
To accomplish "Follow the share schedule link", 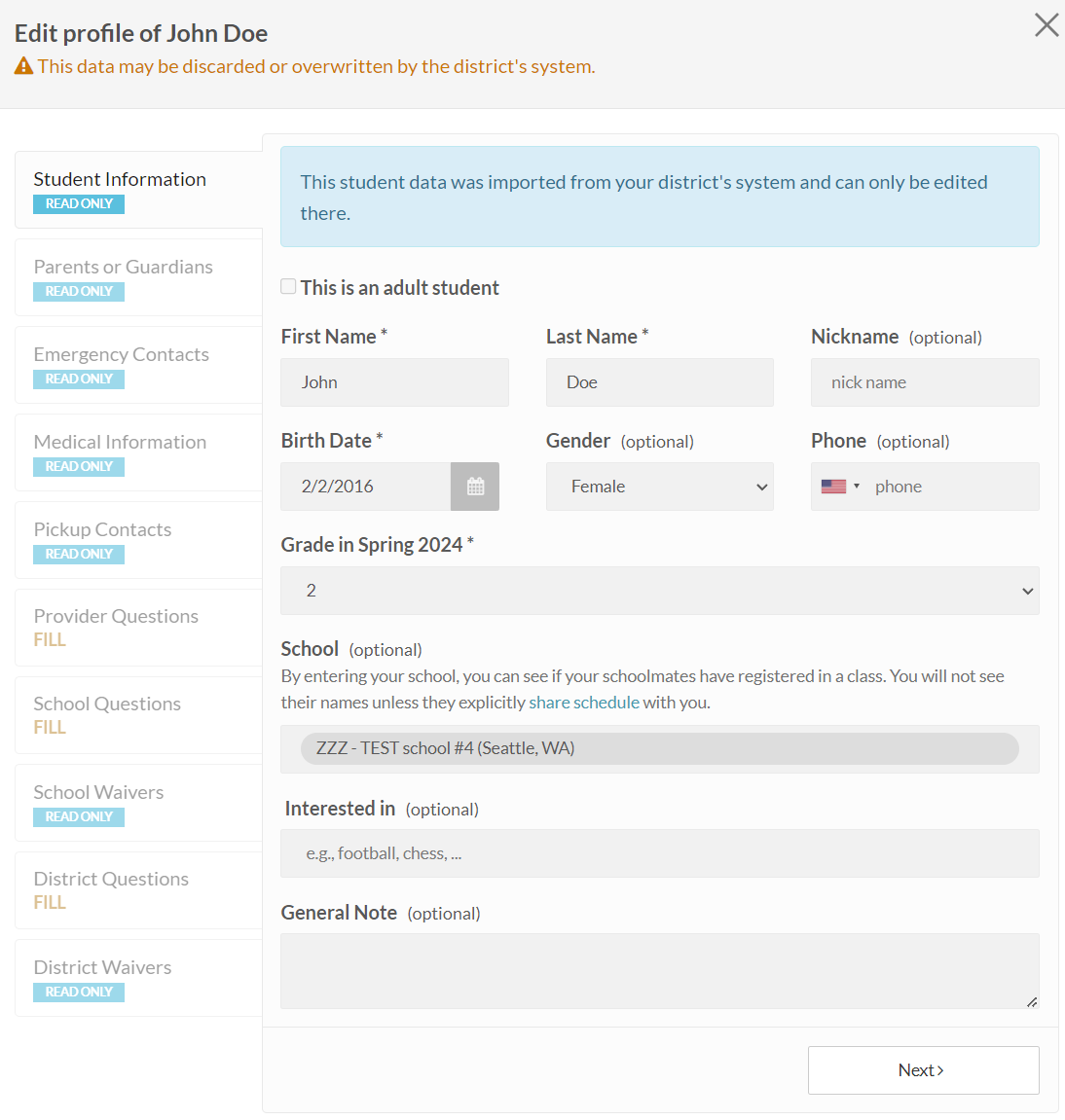I will 584,703.
